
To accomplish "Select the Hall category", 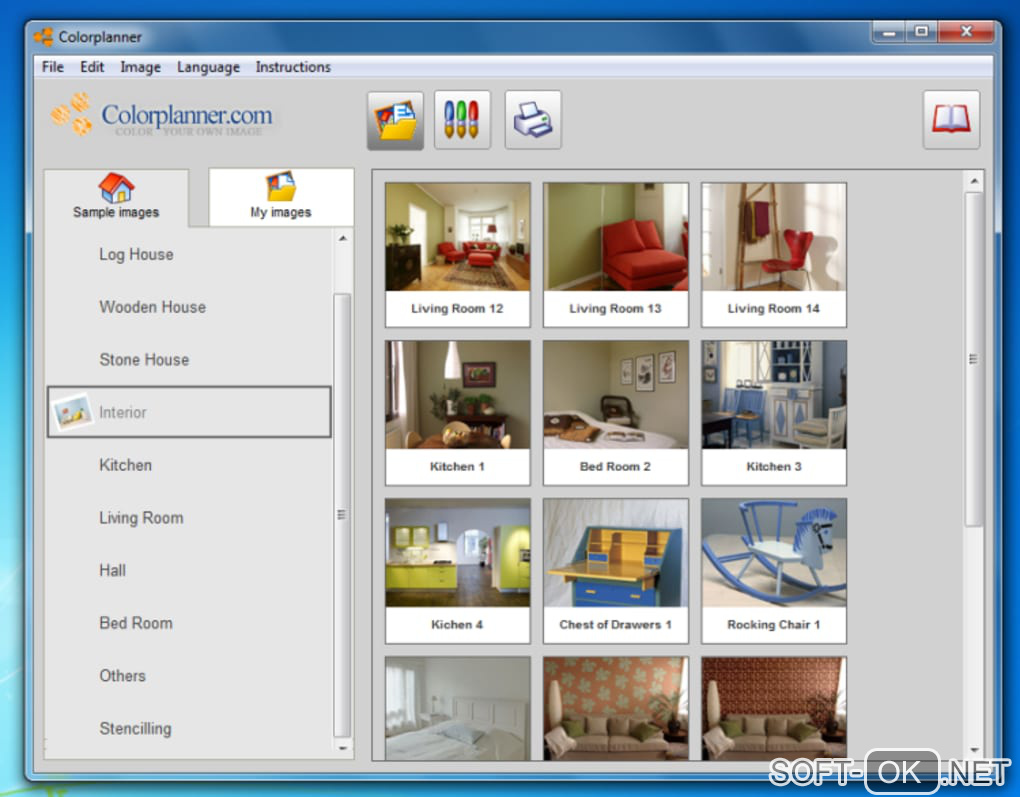I will coord(189,571).
